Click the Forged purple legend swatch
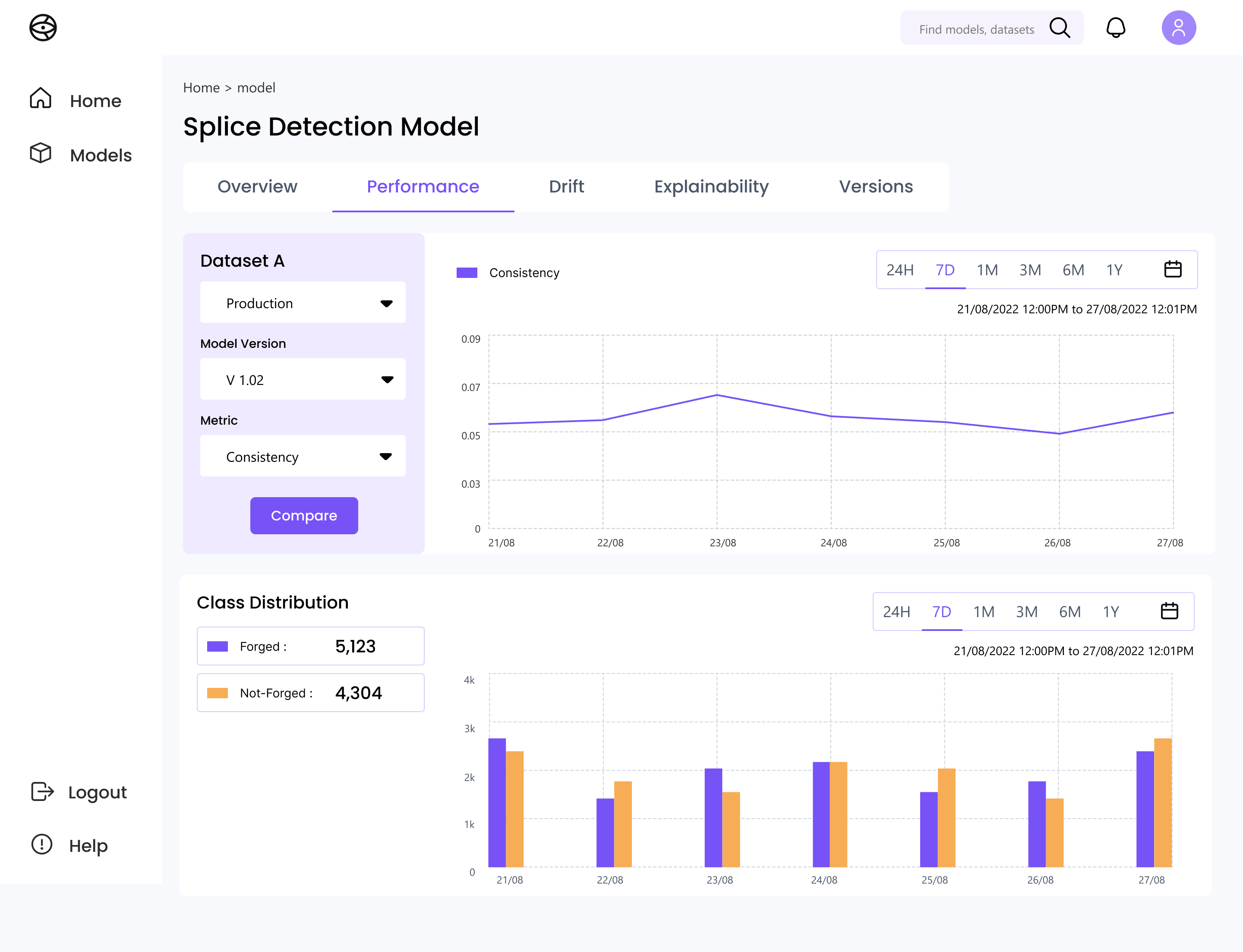Viewport: 1243px width, 952px height. click(218, 646)
